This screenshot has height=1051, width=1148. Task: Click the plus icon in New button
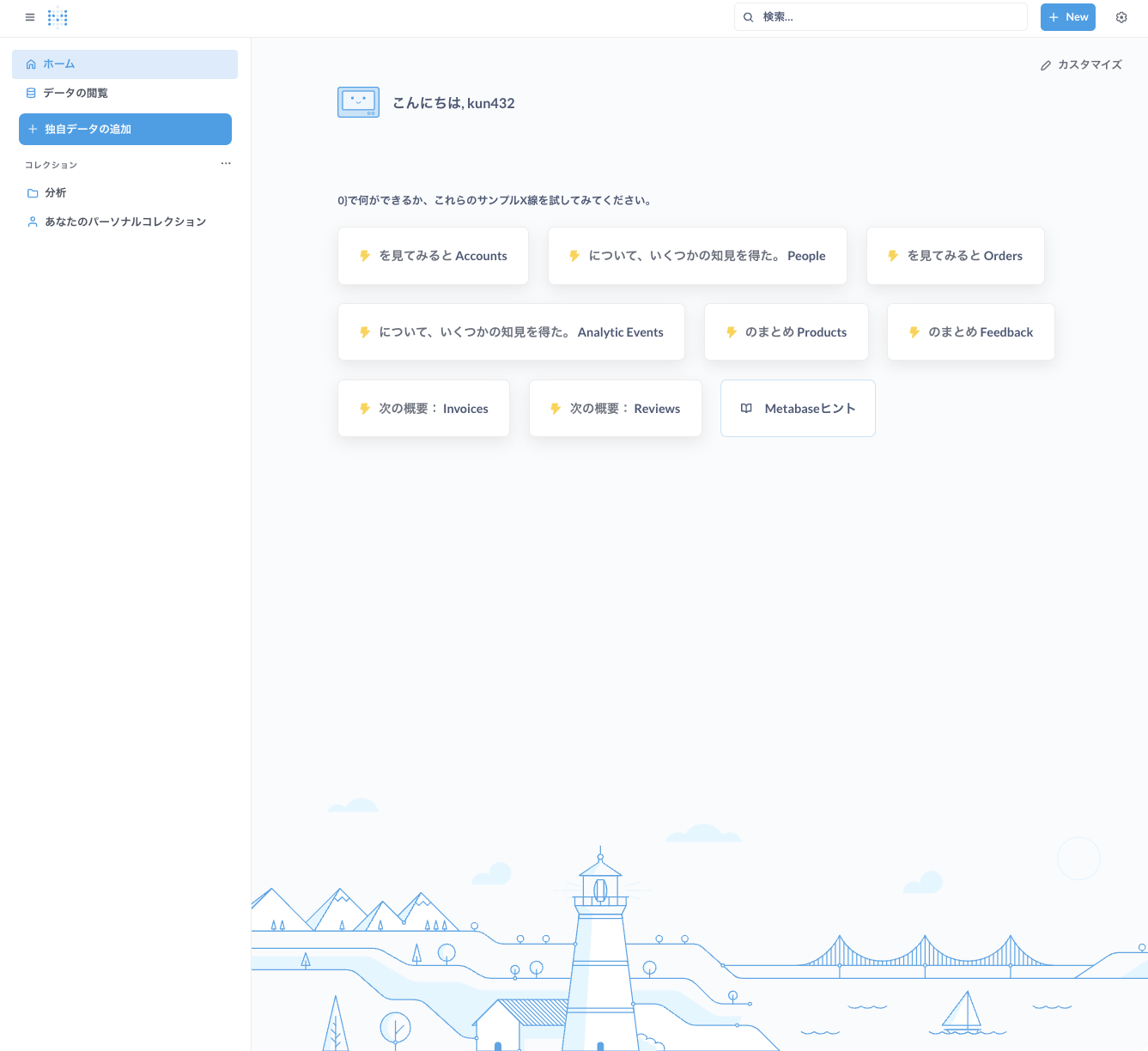[1054, 17]
